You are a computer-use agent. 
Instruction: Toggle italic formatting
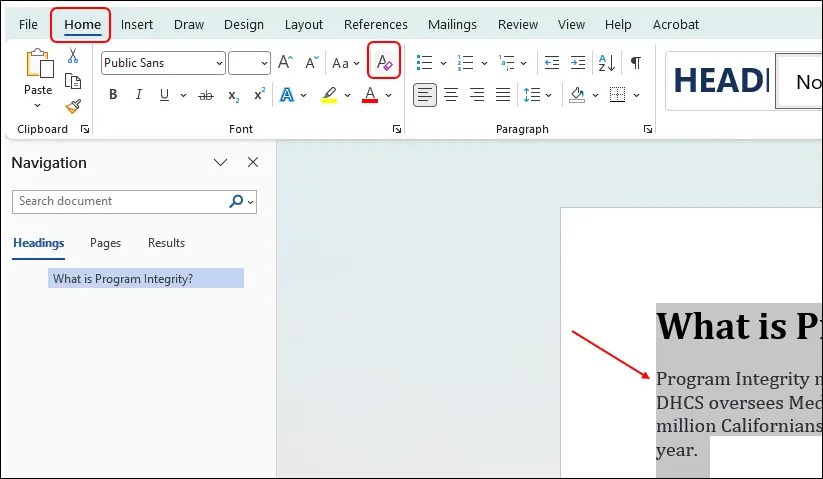coord(139,94)
